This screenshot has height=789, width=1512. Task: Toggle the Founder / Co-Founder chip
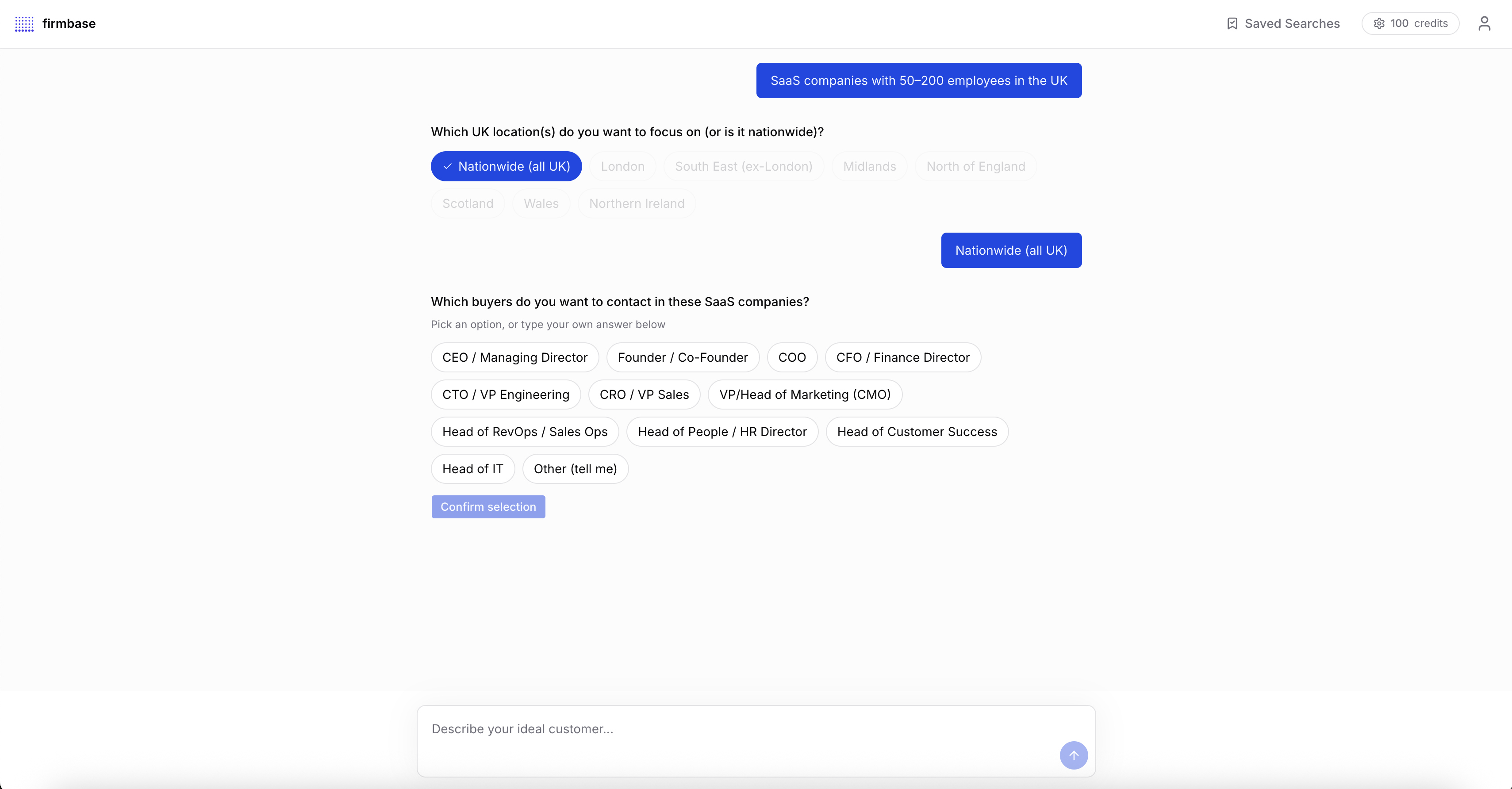pos(682,357)
